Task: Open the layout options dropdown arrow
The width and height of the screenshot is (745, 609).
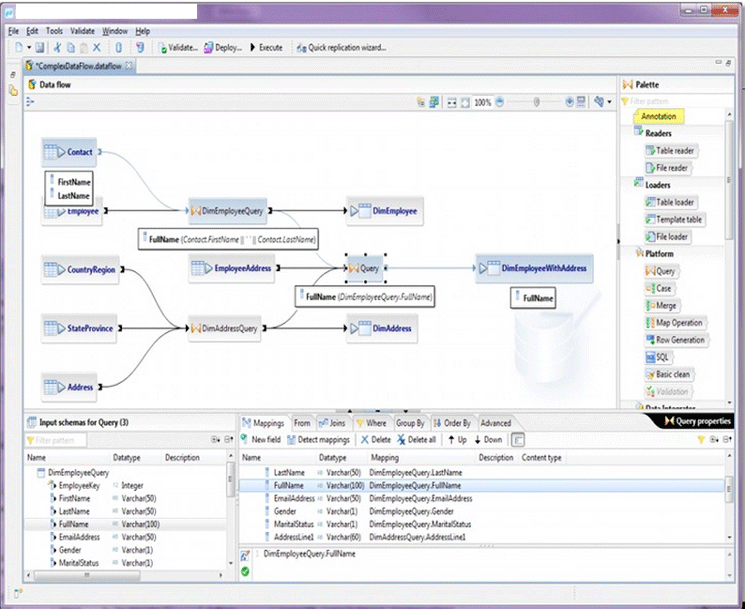Action: 610,102
